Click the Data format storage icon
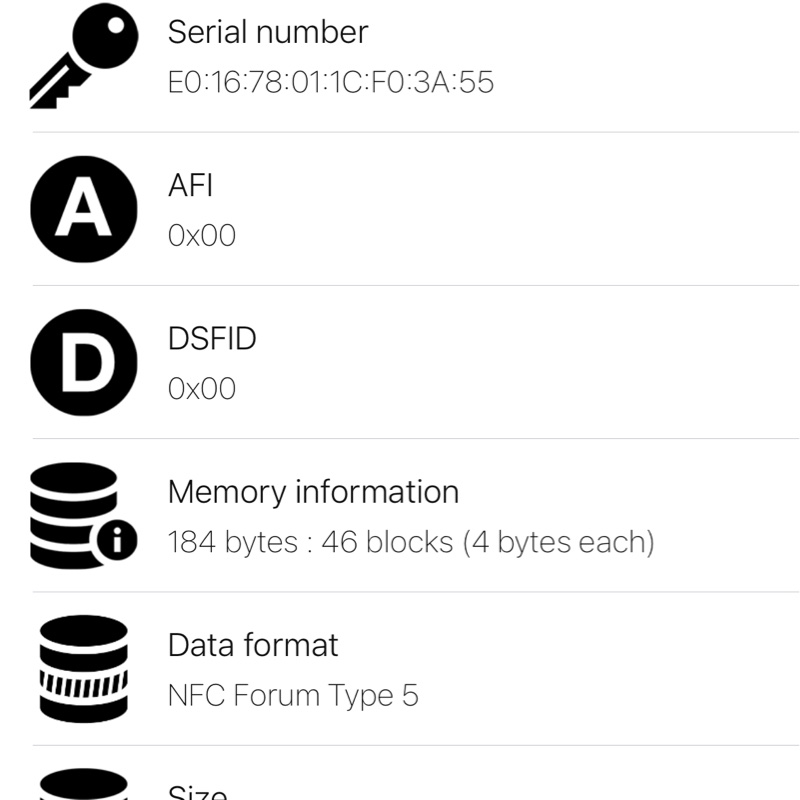This screenshot has height=800, width=800. click(x=84, y=668)
